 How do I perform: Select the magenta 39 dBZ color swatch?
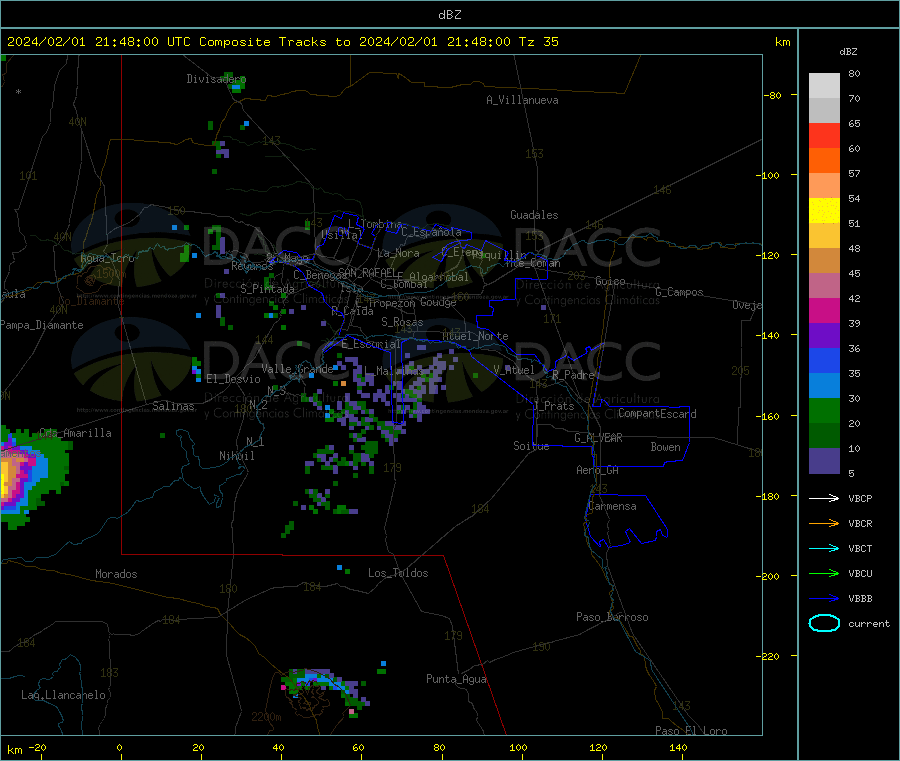(824, 310)
